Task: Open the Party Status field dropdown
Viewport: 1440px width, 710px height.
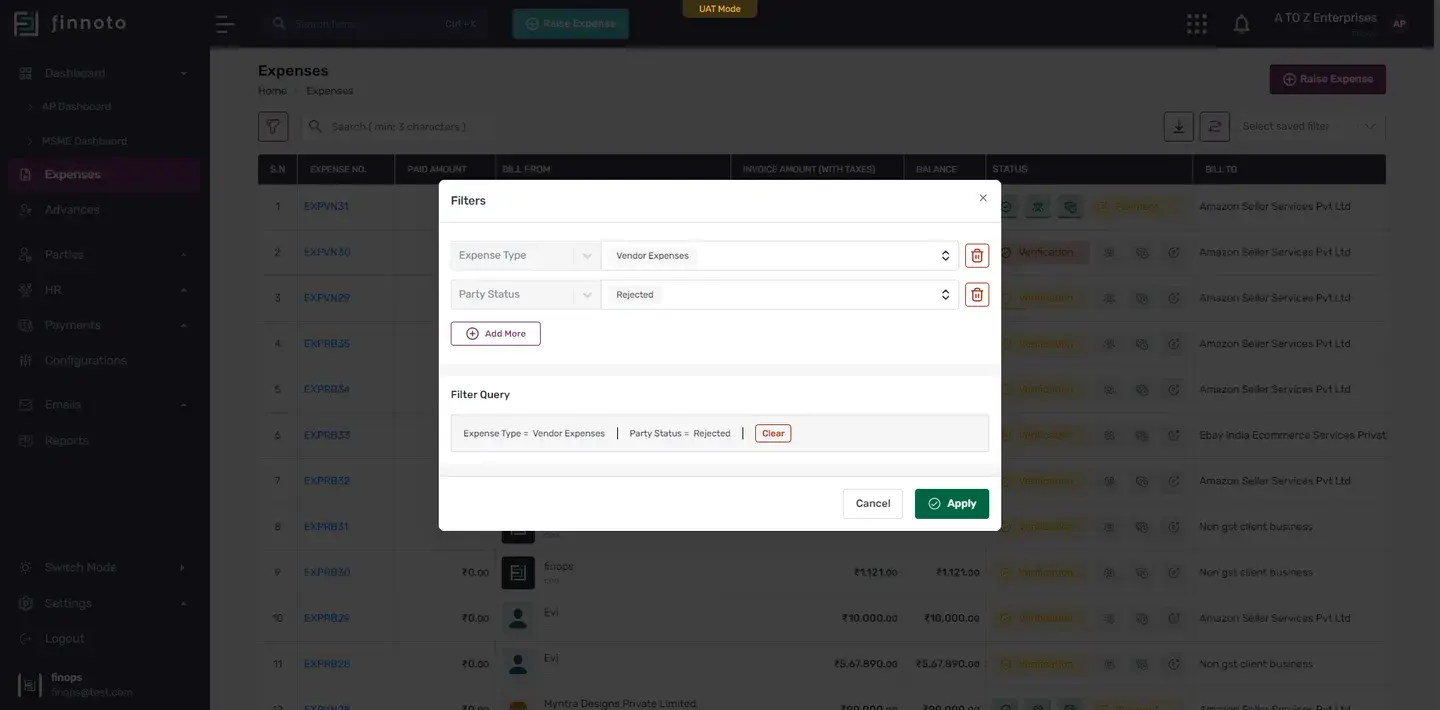Action: click(525, 295)
